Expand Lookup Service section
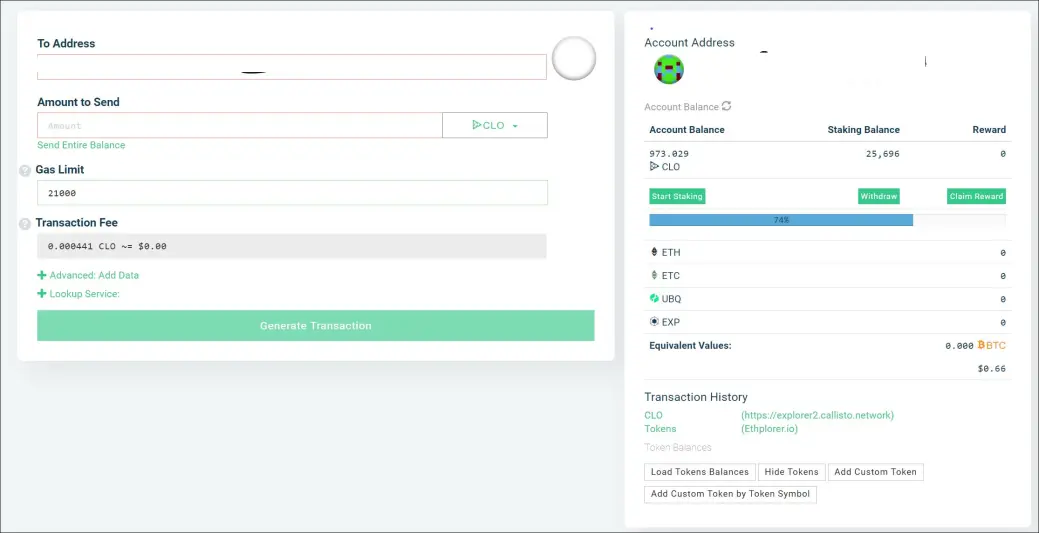Viewport: 1039px width, 533px height. coord(84,294)
